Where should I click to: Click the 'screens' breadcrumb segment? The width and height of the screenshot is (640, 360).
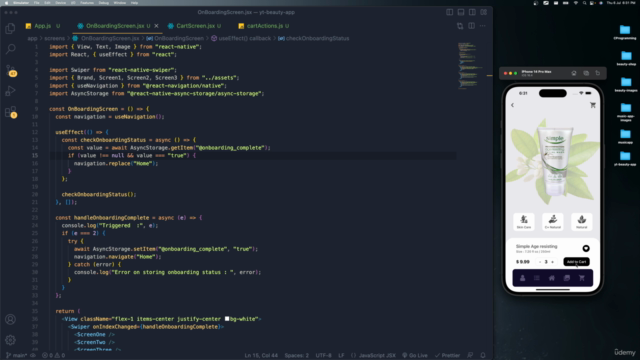pyautogui.click(x=55, y=38)
